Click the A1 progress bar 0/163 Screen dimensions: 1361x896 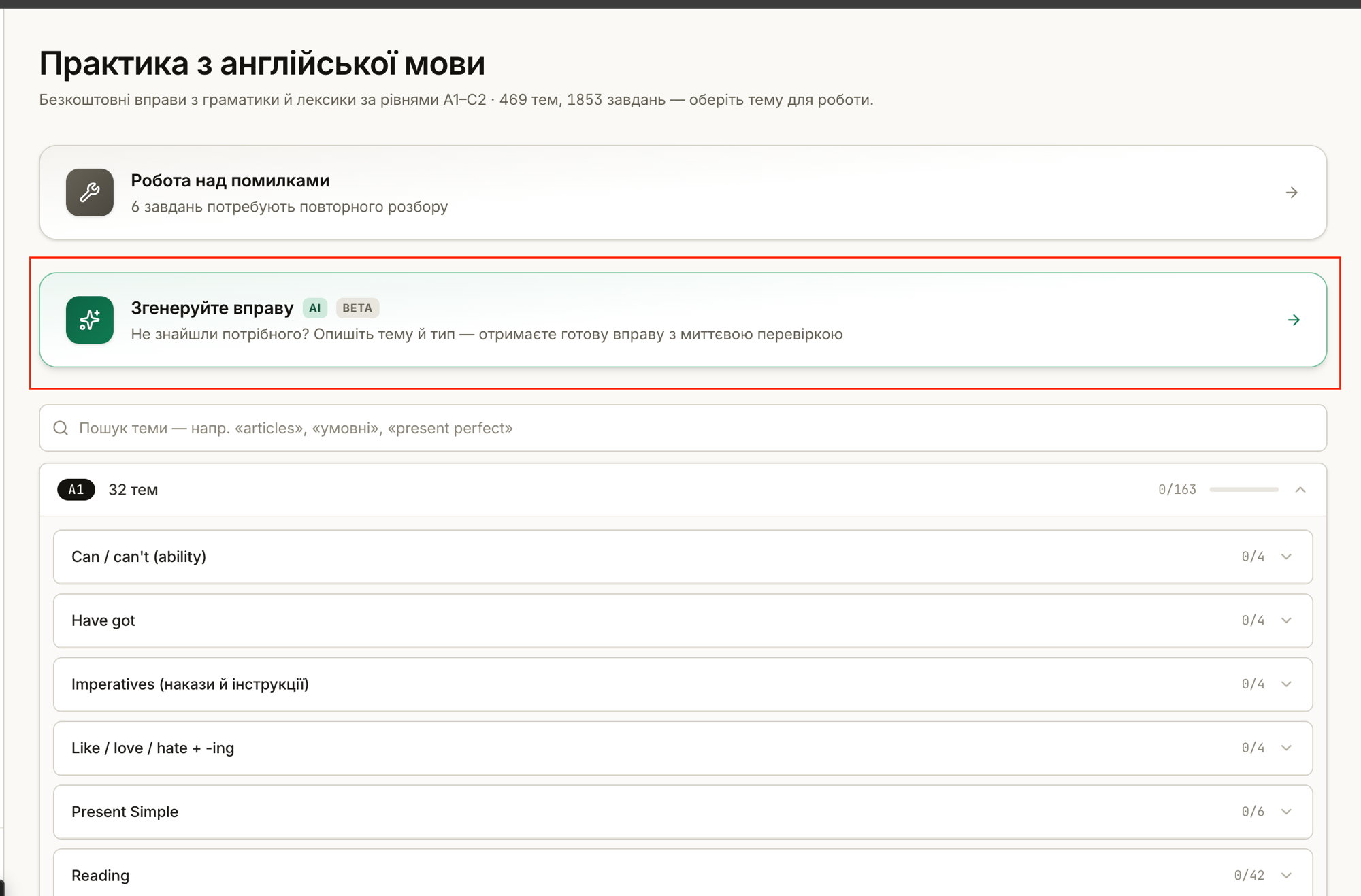point(1244,490)
